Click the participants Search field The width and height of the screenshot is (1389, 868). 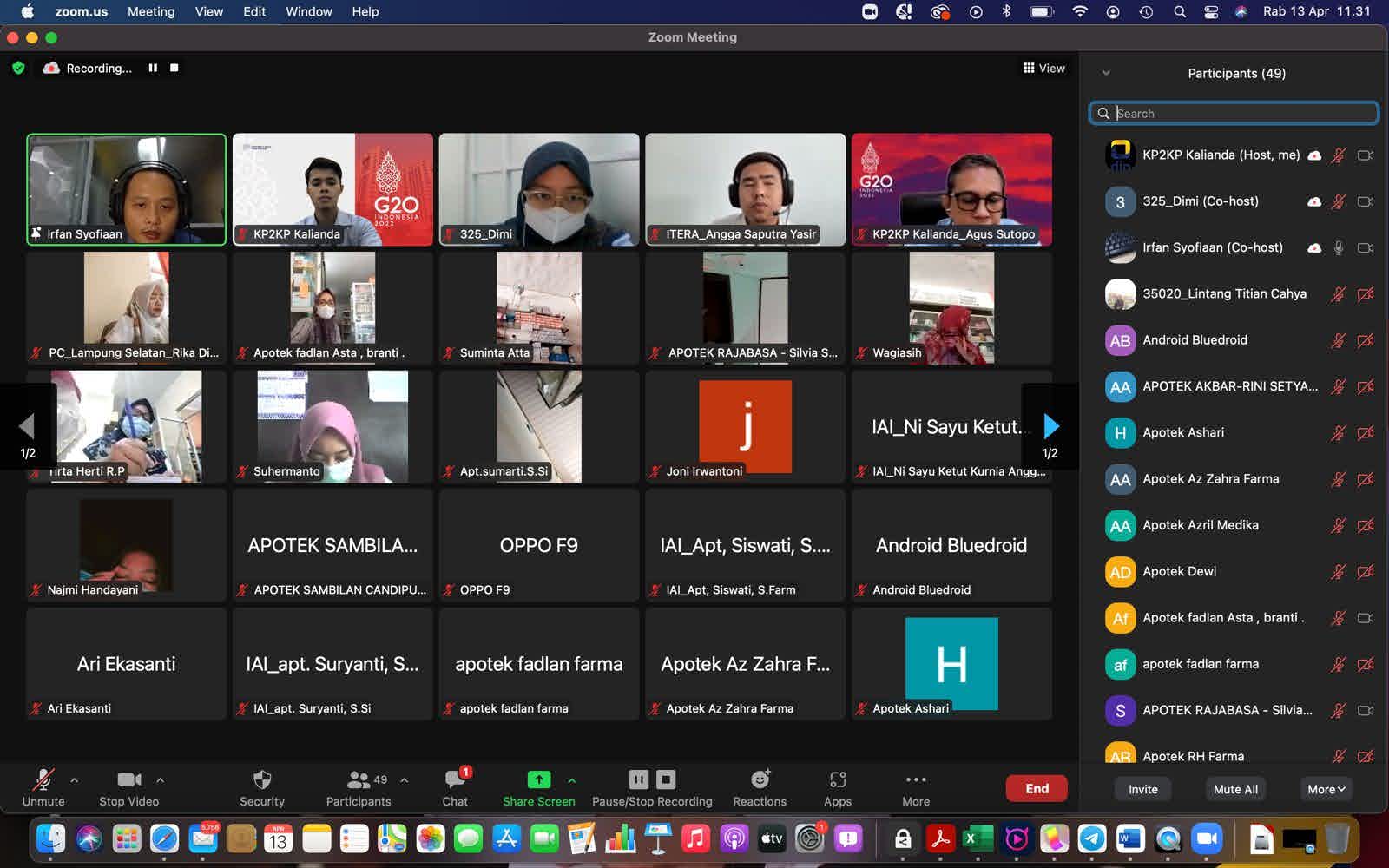[x=1234, y=113]
